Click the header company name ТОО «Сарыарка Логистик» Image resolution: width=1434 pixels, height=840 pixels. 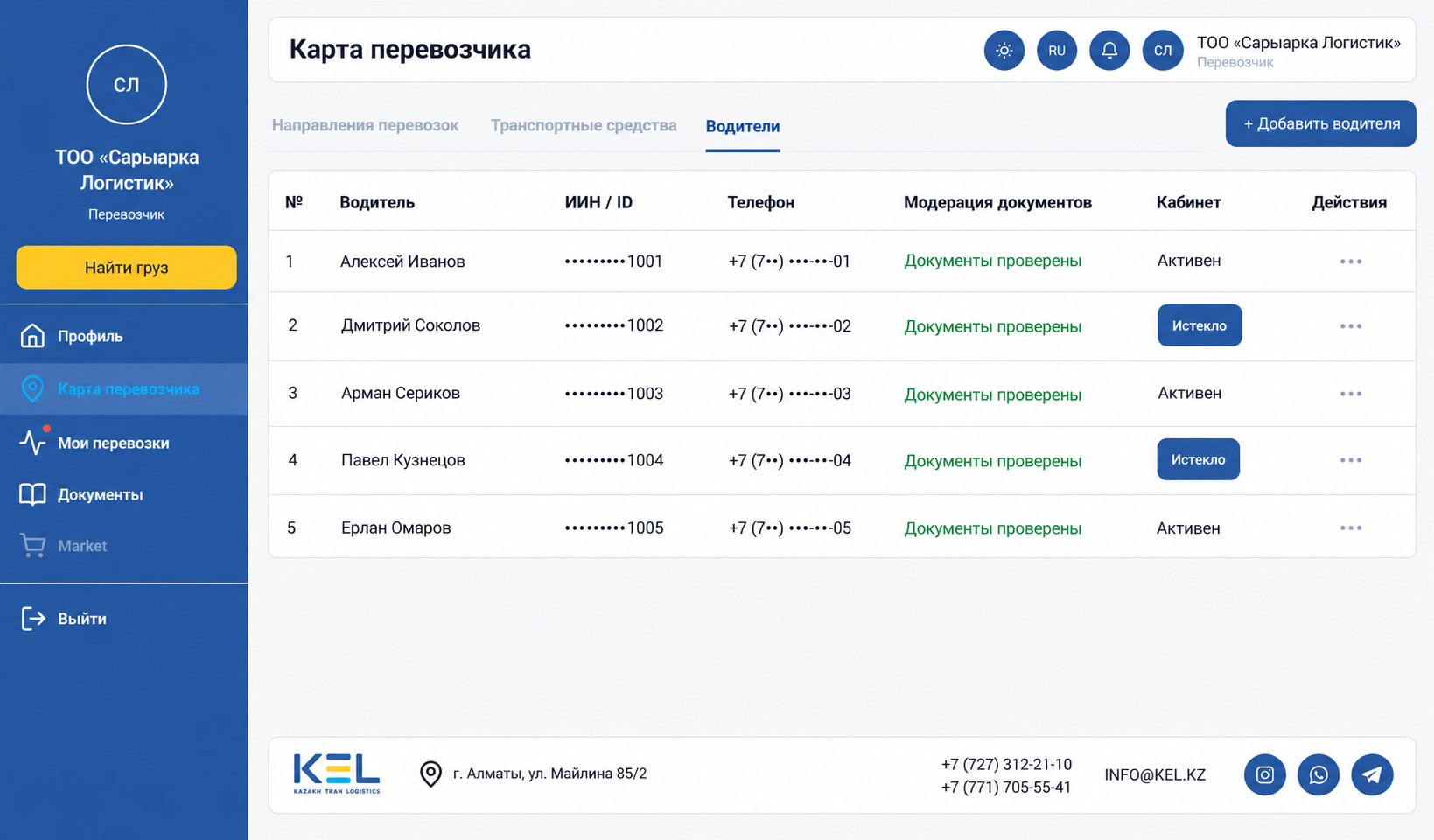tap(1298, 43)
